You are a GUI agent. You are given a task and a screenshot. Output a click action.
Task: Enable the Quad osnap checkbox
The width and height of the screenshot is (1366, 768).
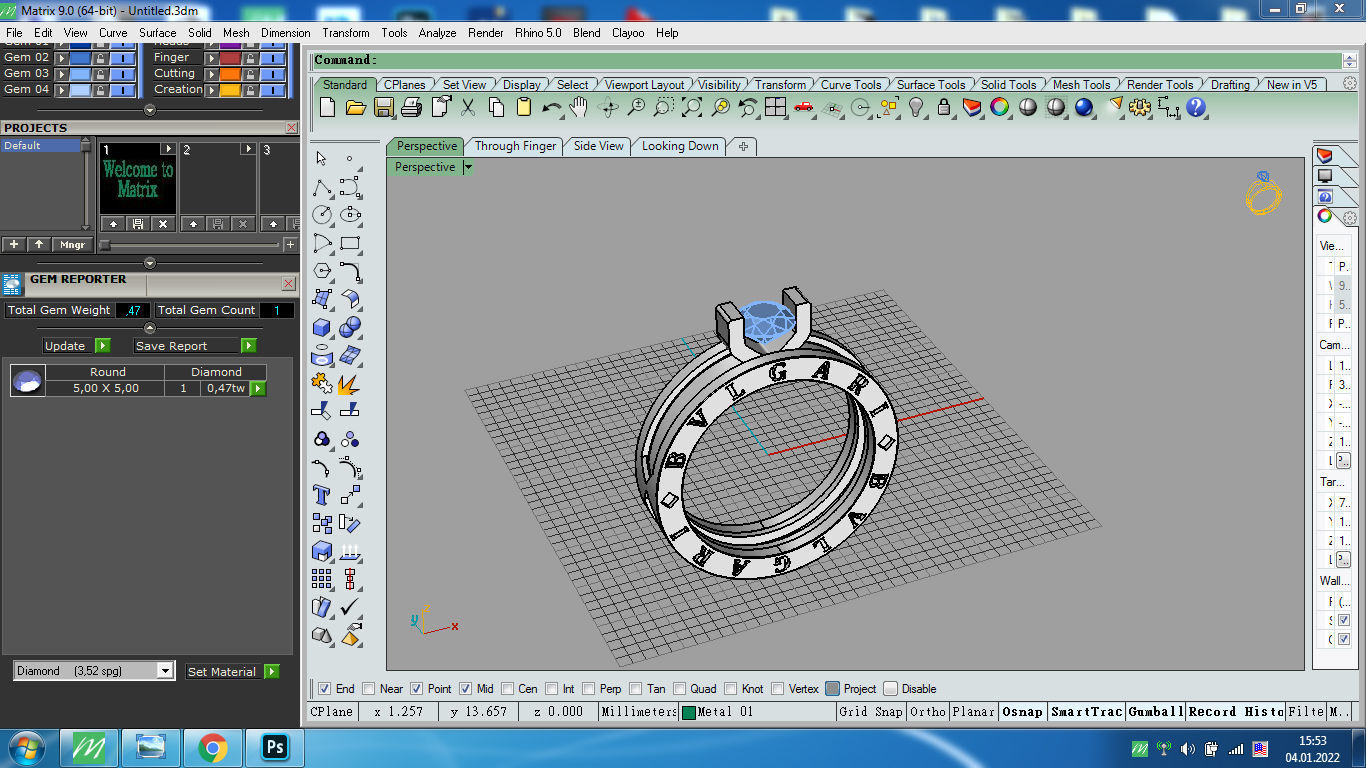(x=679, y=689)
